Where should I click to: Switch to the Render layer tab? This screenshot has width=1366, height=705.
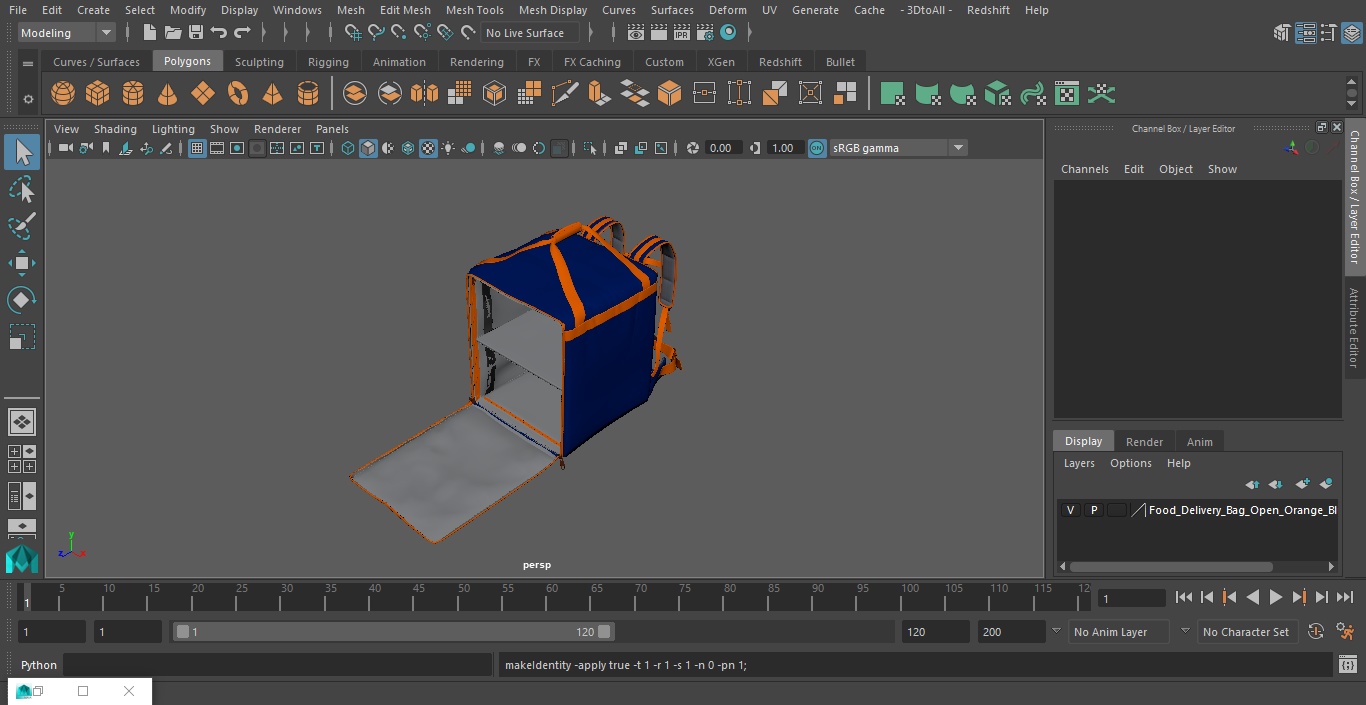(x=1144, y=442)
